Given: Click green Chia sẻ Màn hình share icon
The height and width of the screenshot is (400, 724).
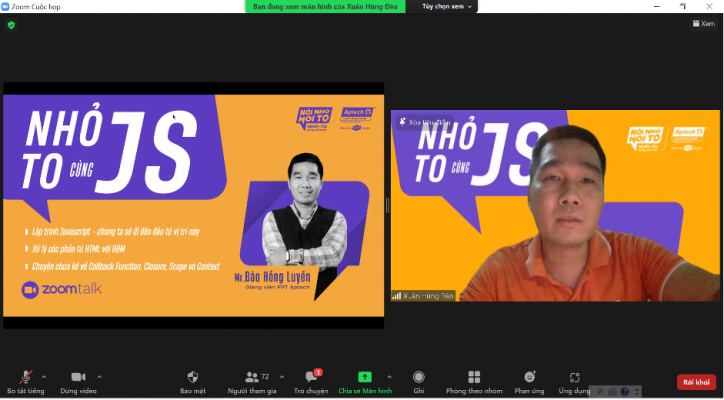Looking at the screenshot, I should [x=365, y=376].
